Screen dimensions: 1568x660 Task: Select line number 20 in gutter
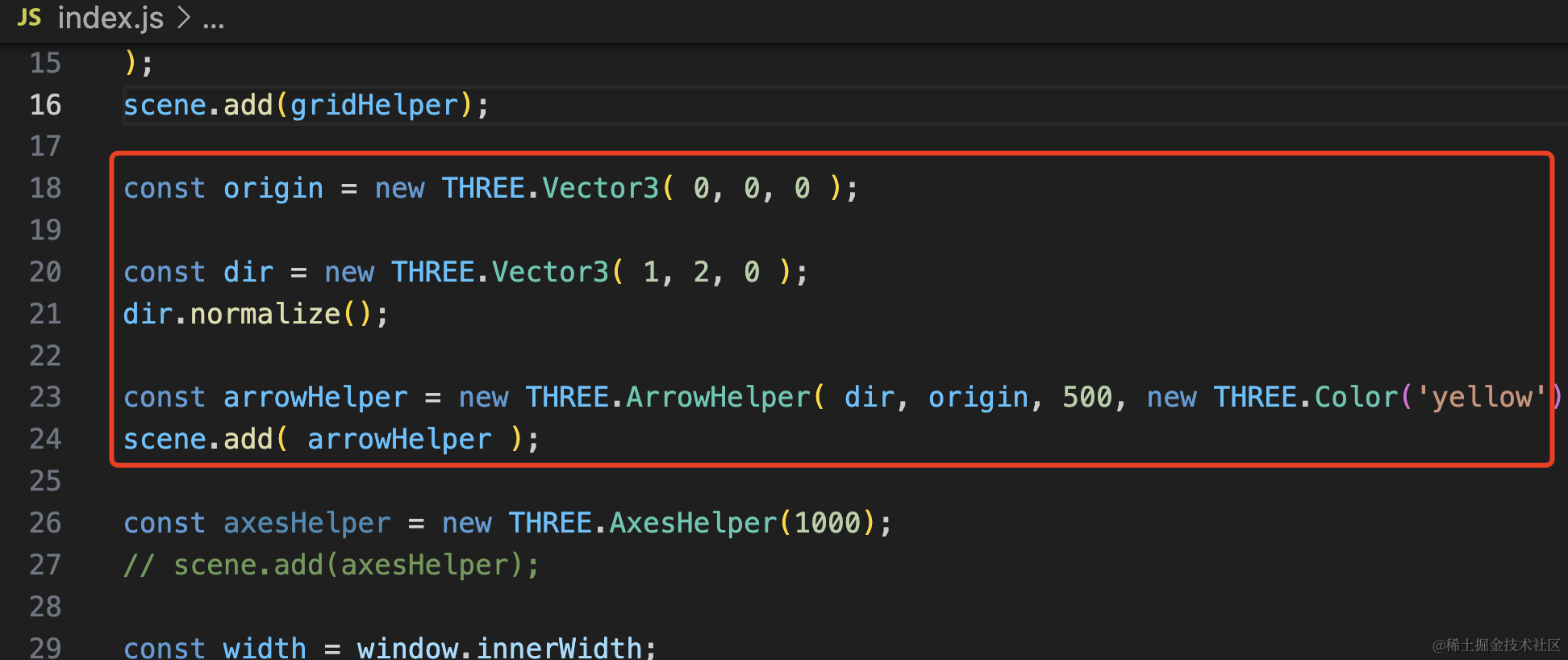[45, 272]
